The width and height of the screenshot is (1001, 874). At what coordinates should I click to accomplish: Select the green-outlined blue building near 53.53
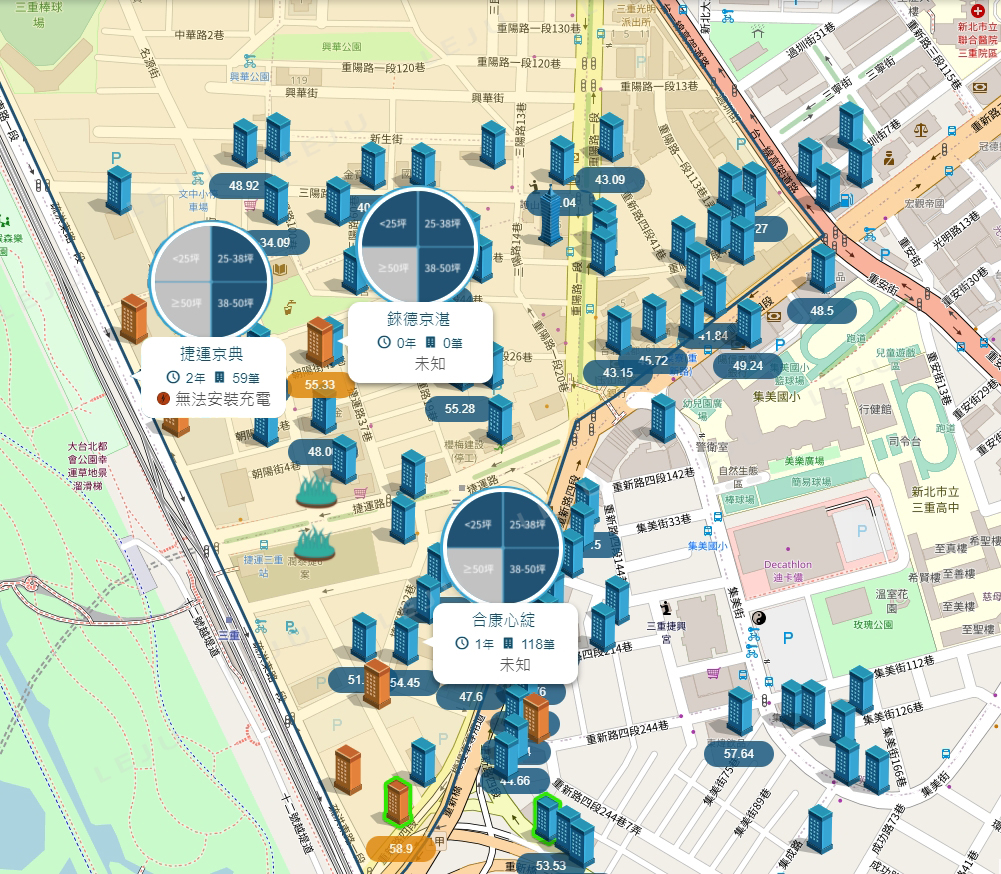546,817
